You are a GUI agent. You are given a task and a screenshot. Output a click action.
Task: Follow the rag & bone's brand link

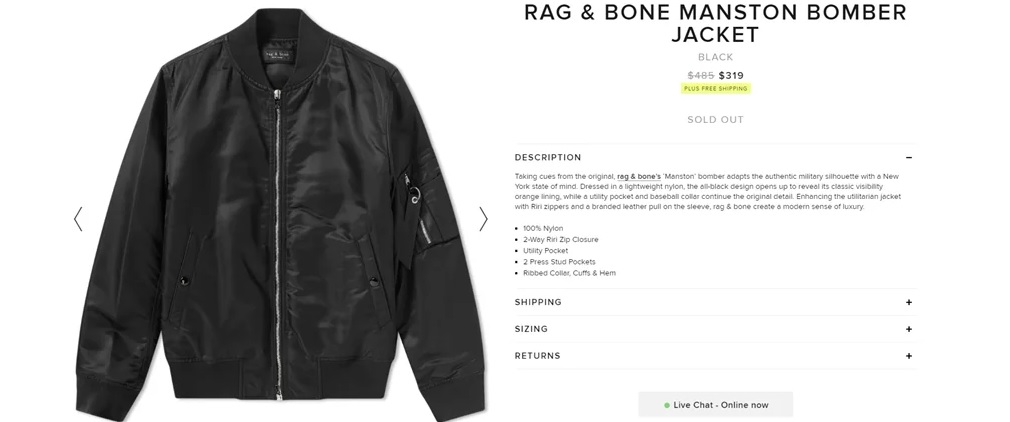[639, 177]
